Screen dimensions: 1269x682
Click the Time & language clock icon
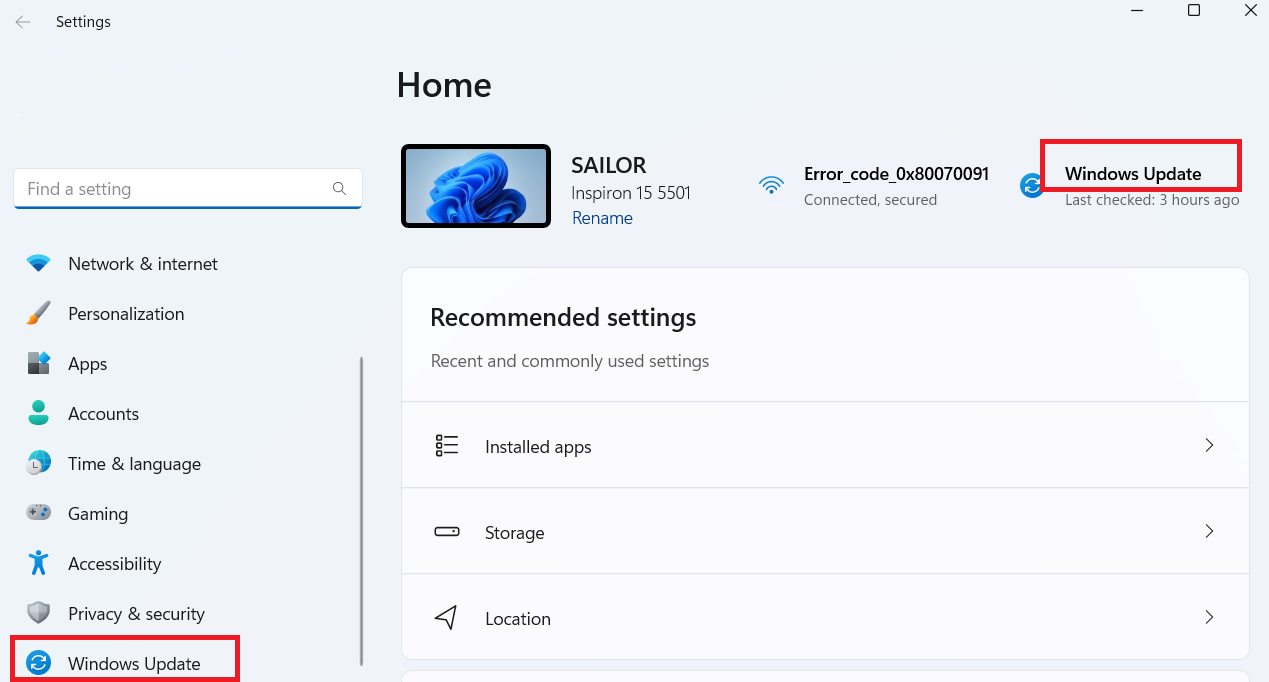click(39, 464)
